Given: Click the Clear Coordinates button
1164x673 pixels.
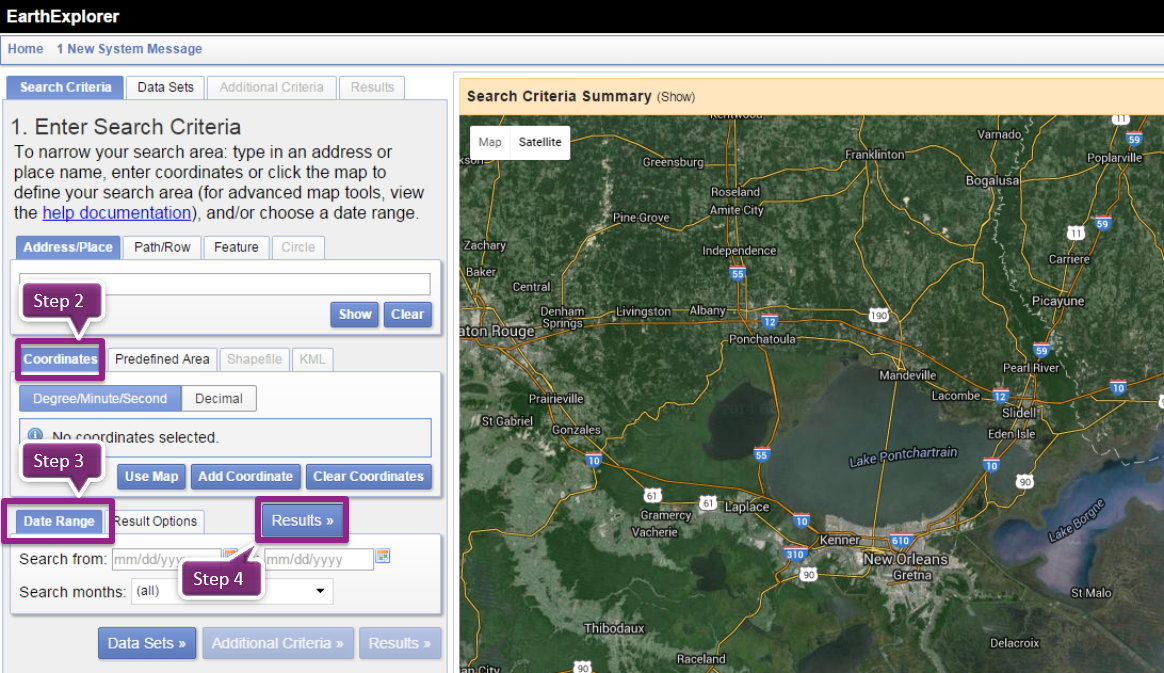Looking at the screenshot, I should (368, 476).
